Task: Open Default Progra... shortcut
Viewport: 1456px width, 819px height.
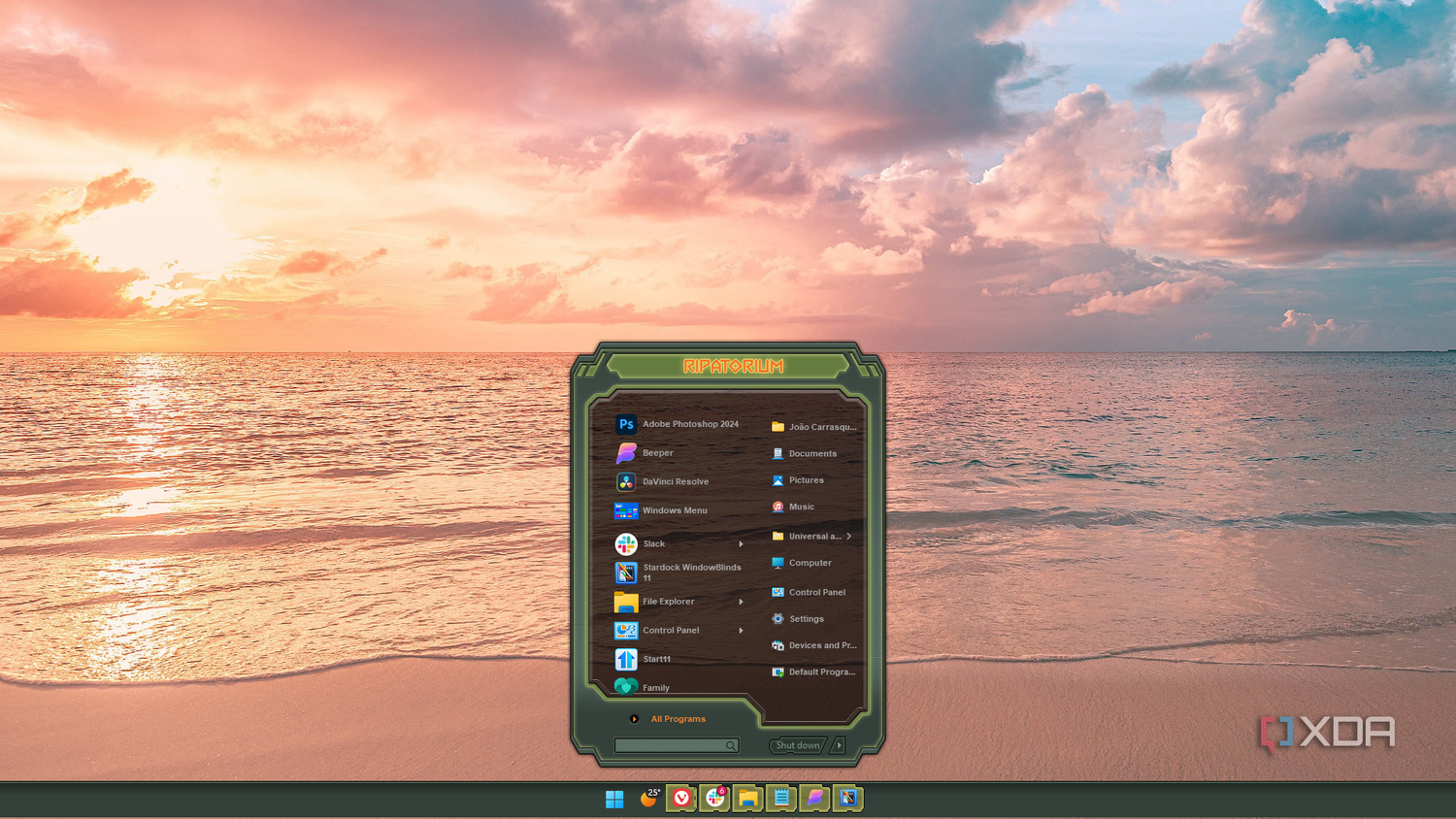Action: pos(814,672)
